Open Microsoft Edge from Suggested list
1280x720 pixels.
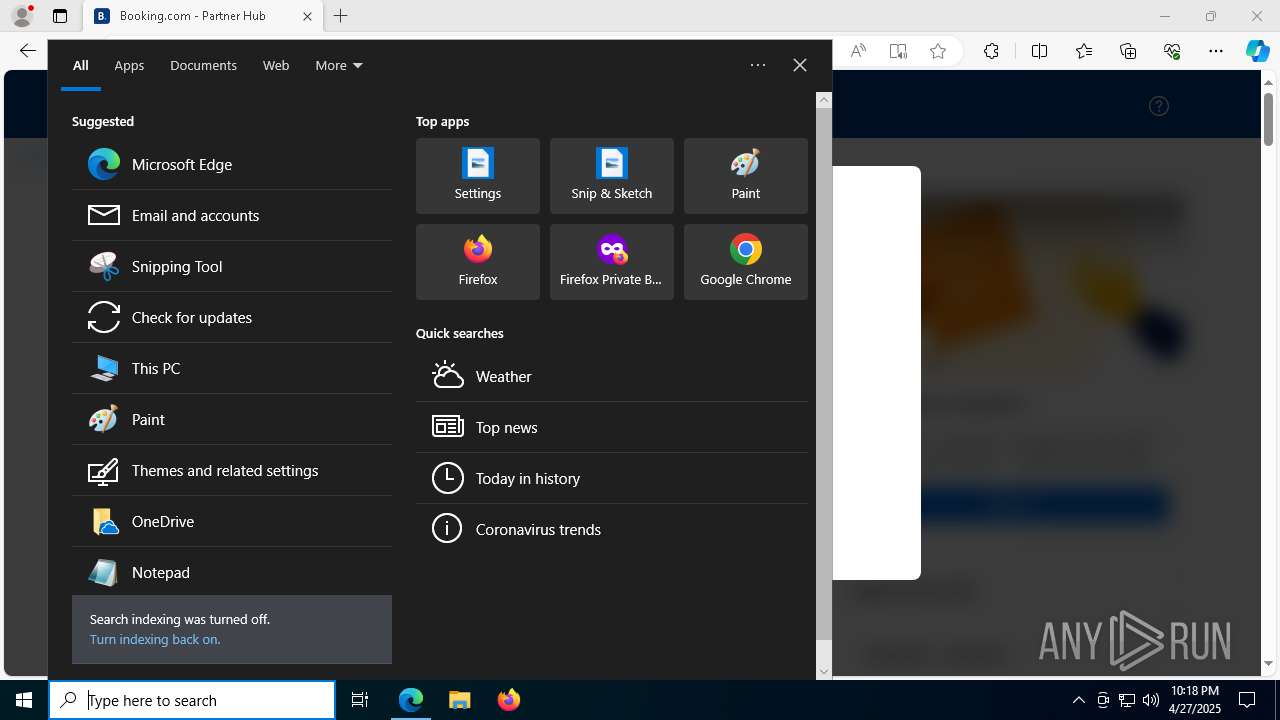coord(231,164)
